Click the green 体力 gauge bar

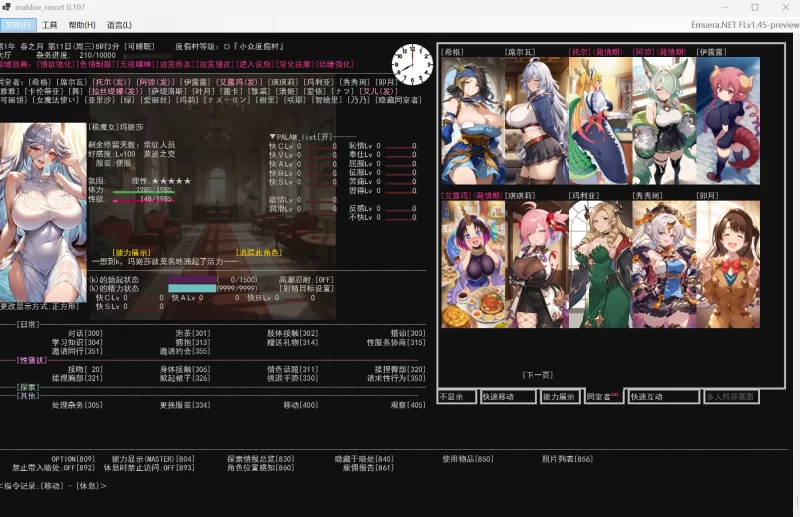point(143,191)
